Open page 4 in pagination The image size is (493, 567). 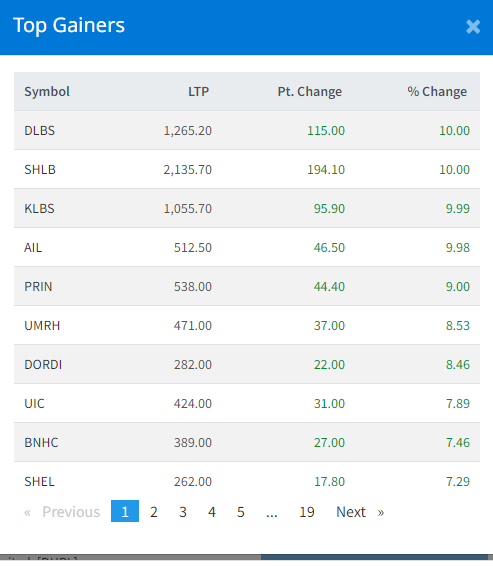pos(212,512)
